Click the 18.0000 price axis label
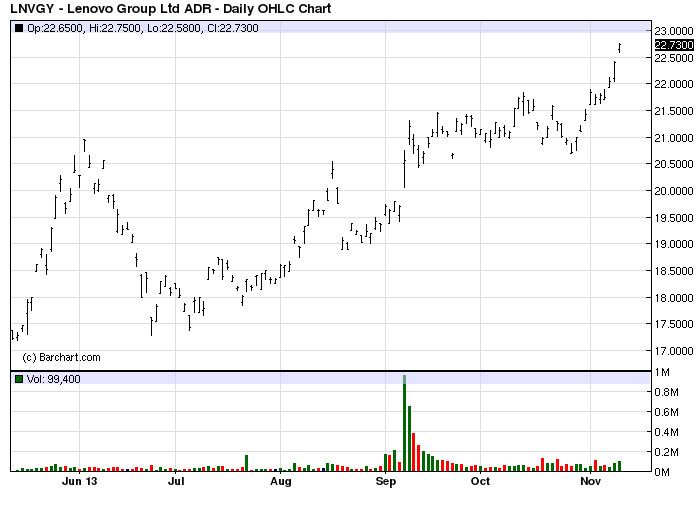The image size is (700, 512). (674, 298)
